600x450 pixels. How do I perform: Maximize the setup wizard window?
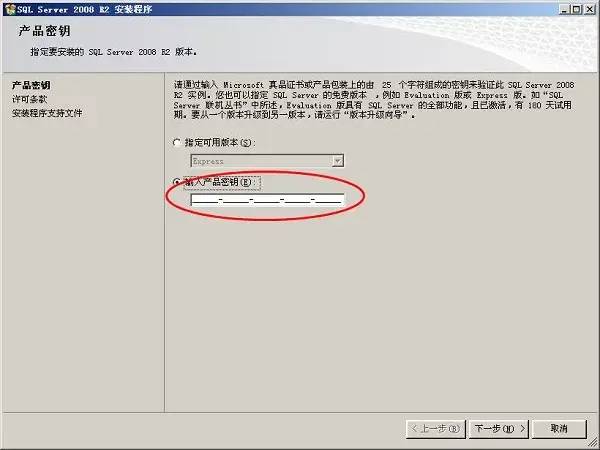pos(576,9)
